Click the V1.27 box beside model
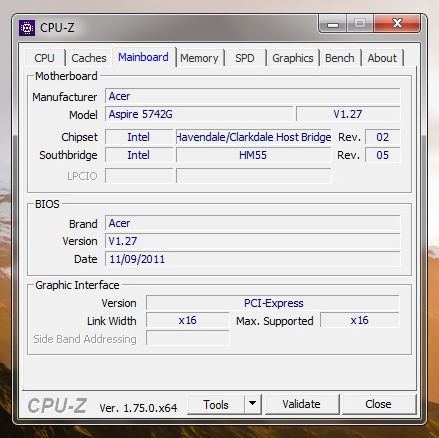This screenshot has width=439, height=438. tap(348, 114)
